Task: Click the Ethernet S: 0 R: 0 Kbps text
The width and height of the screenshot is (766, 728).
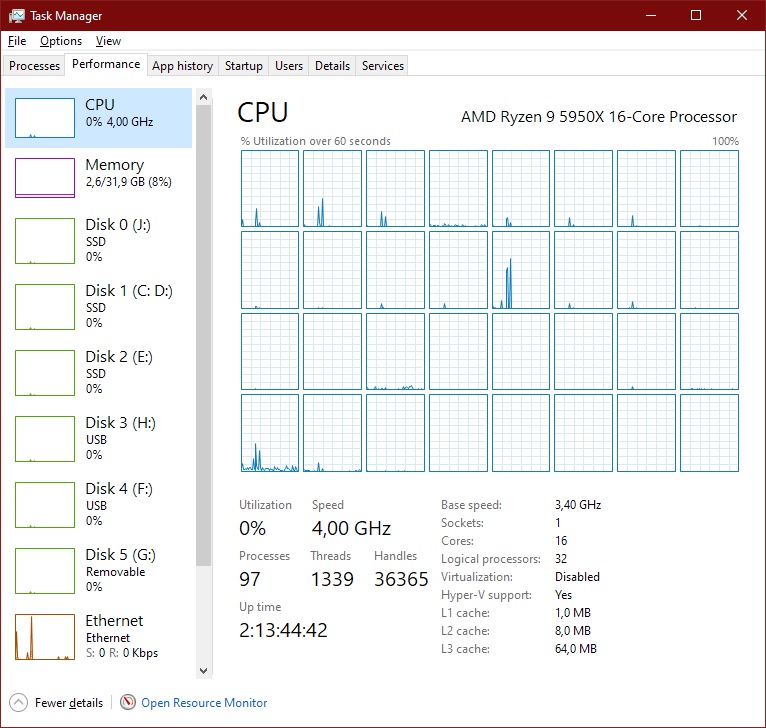Action: coord(122,653)
